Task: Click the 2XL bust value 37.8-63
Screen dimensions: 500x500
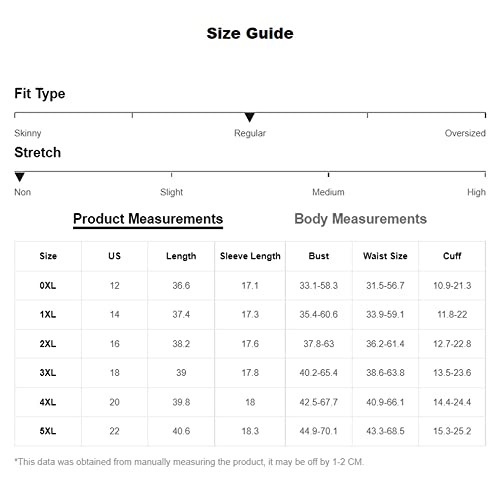Action: (319, 344)
